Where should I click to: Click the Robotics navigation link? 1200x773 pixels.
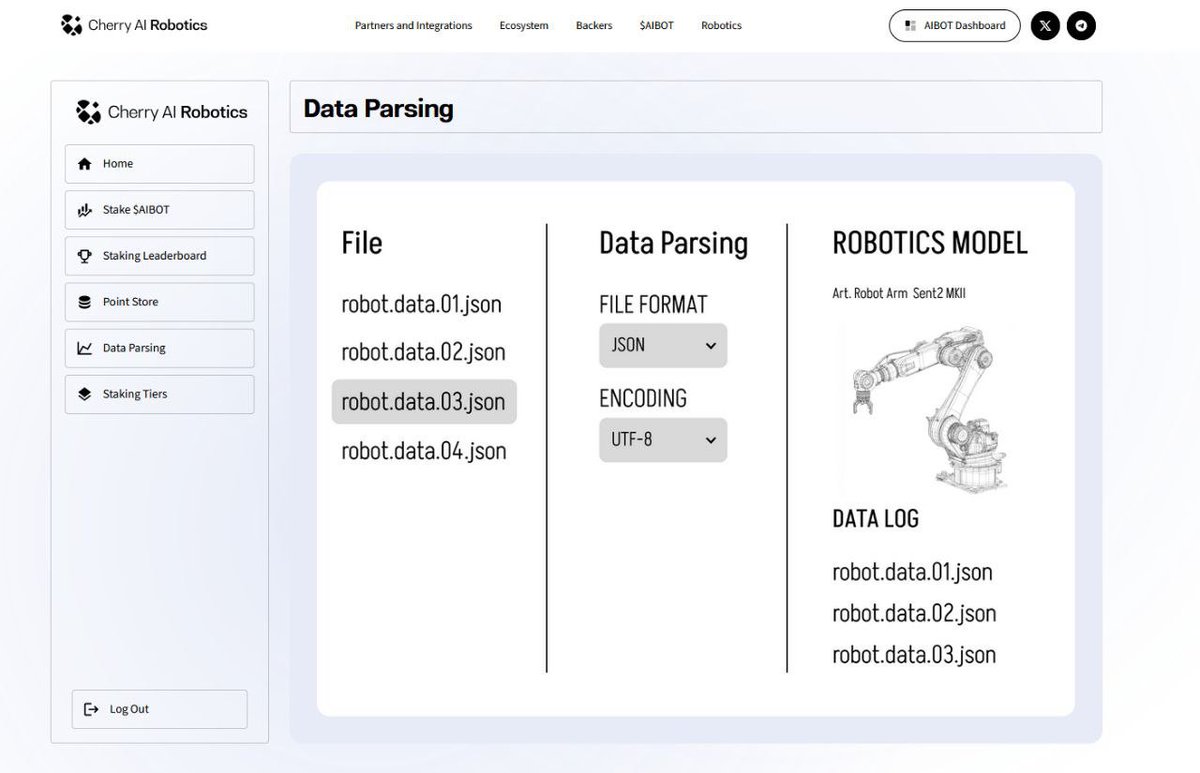pyautogui.click(x=721, y=25)
